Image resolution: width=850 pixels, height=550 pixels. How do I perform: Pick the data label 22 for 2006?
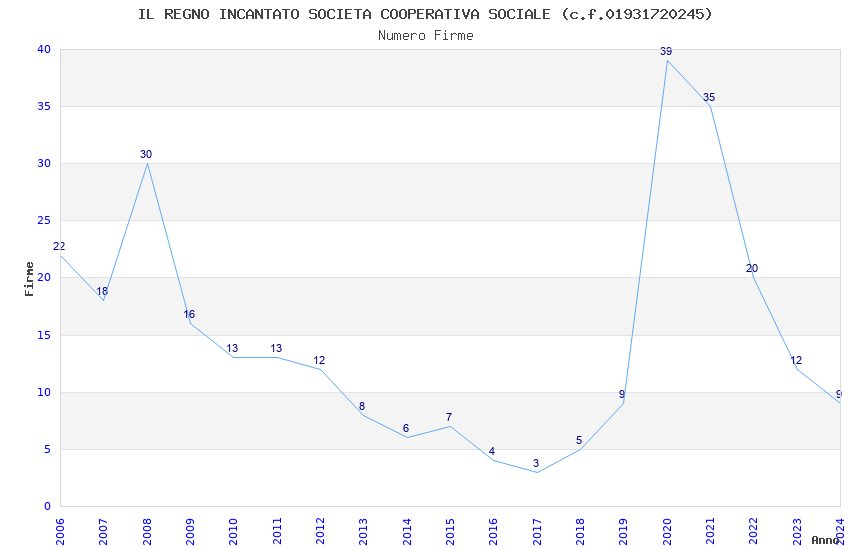[59, 247]
